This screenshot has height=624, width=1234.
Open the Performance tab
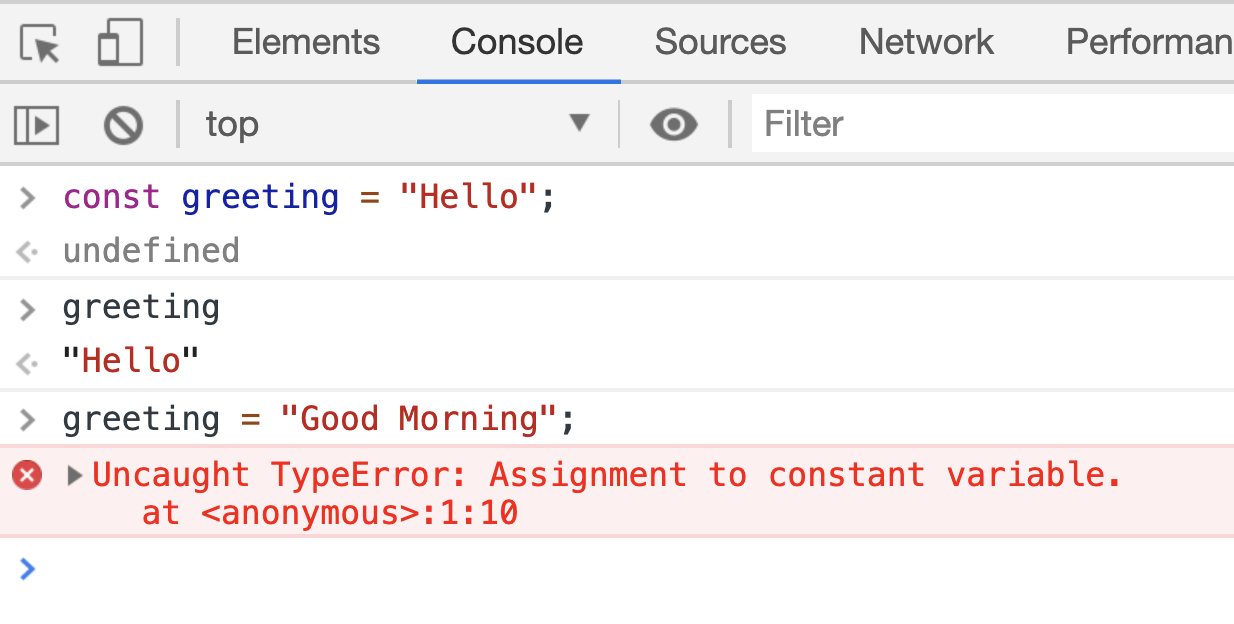[1149, 42]
